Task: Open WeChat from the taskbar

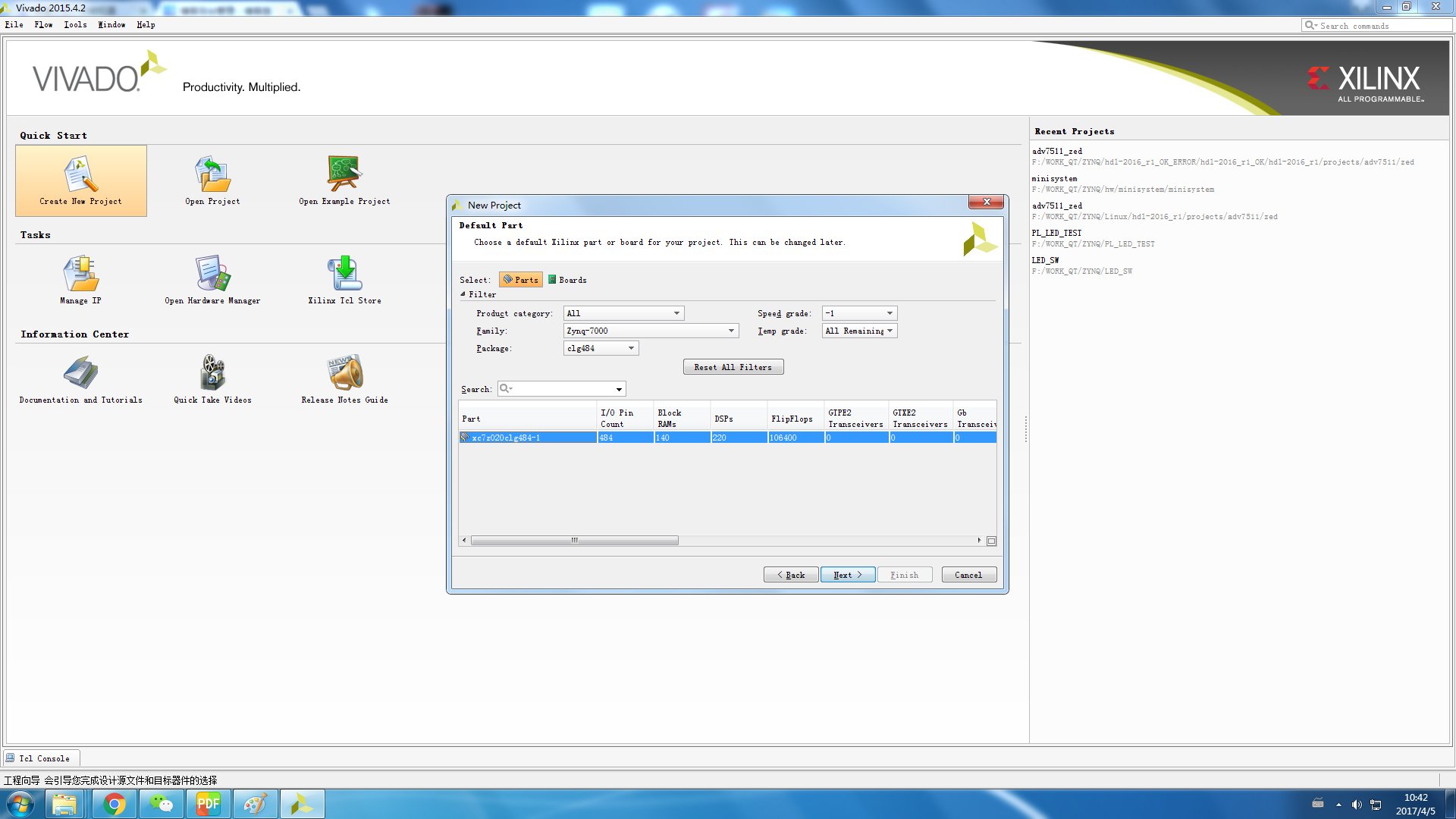Action: click(162, 804)
